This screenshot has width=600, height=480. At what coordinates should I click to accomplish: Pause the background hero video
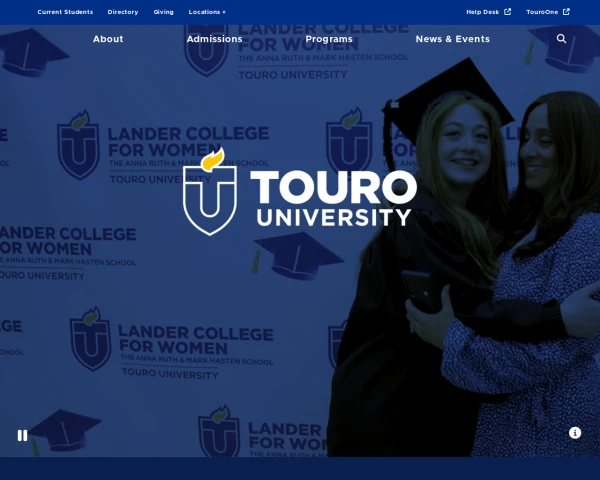tap(23, 435)
